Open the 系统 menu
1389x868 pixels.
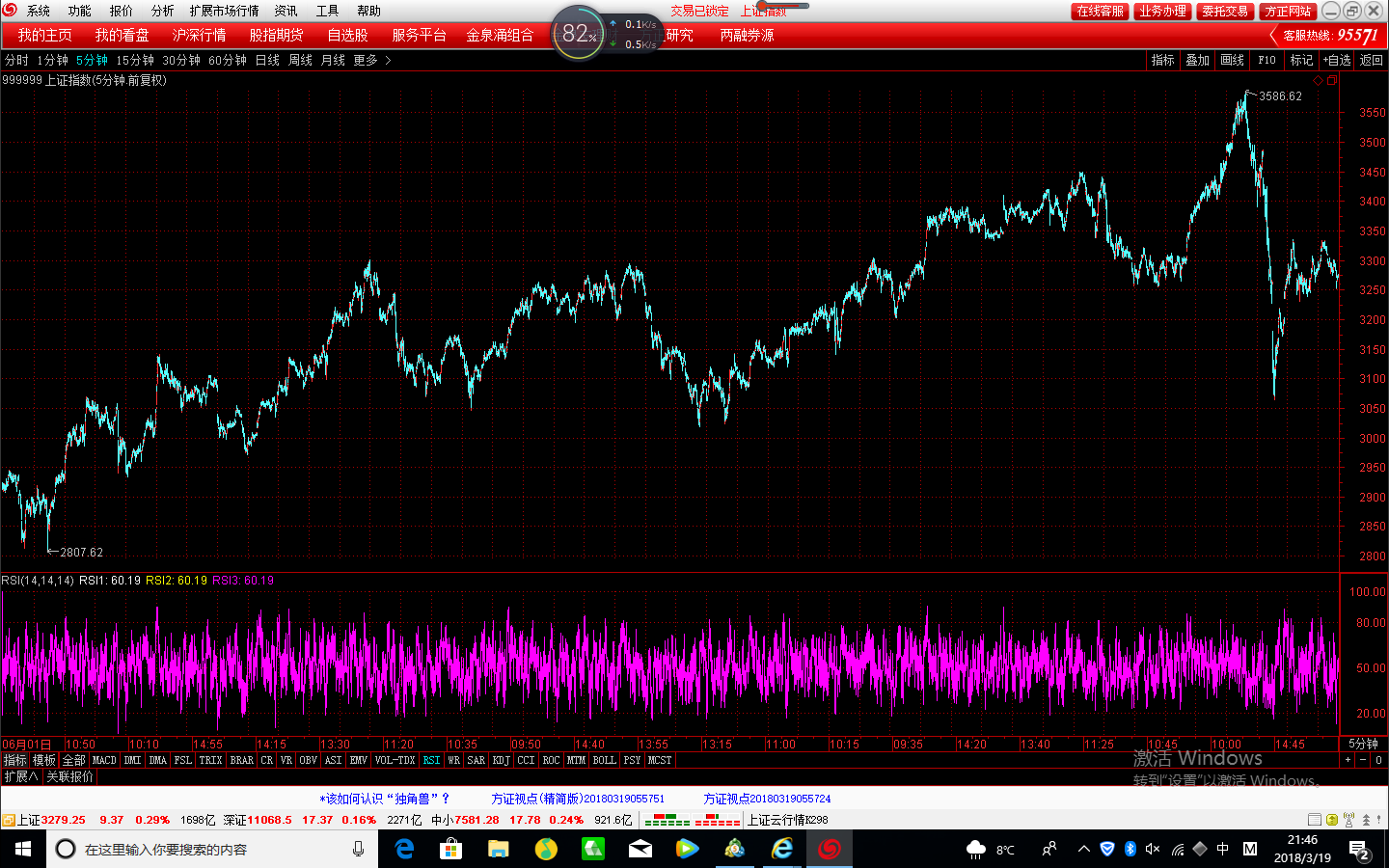pyautogui.click(x=39, y=11)
